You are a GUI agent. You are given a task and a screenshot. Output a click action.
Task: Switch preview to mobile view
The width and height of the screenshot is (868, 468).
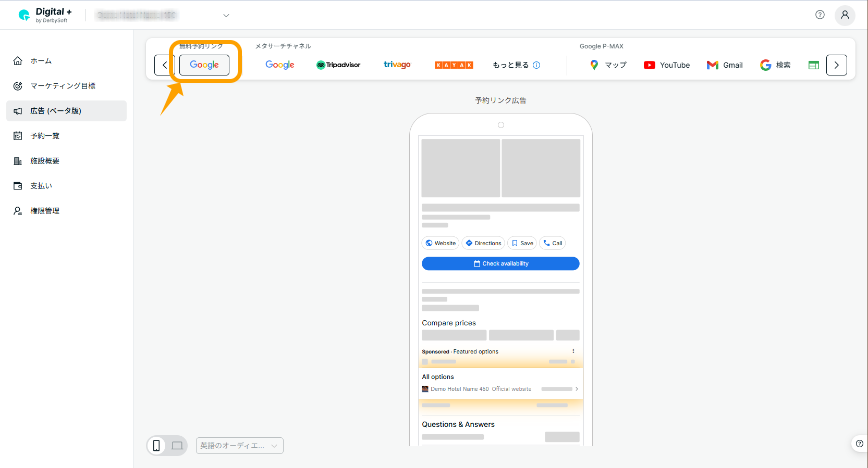157,445
